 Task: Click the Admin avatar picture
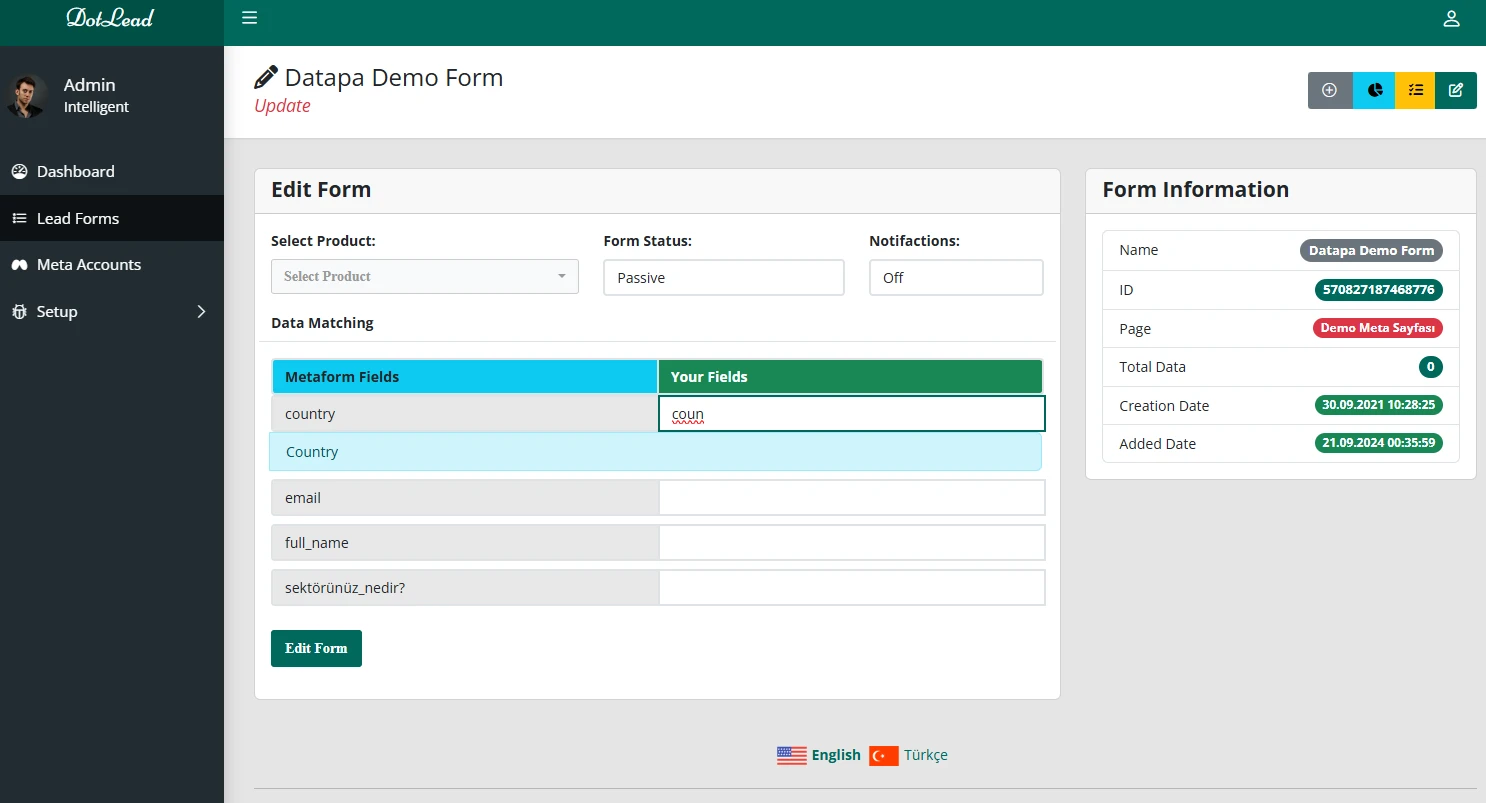27,96
